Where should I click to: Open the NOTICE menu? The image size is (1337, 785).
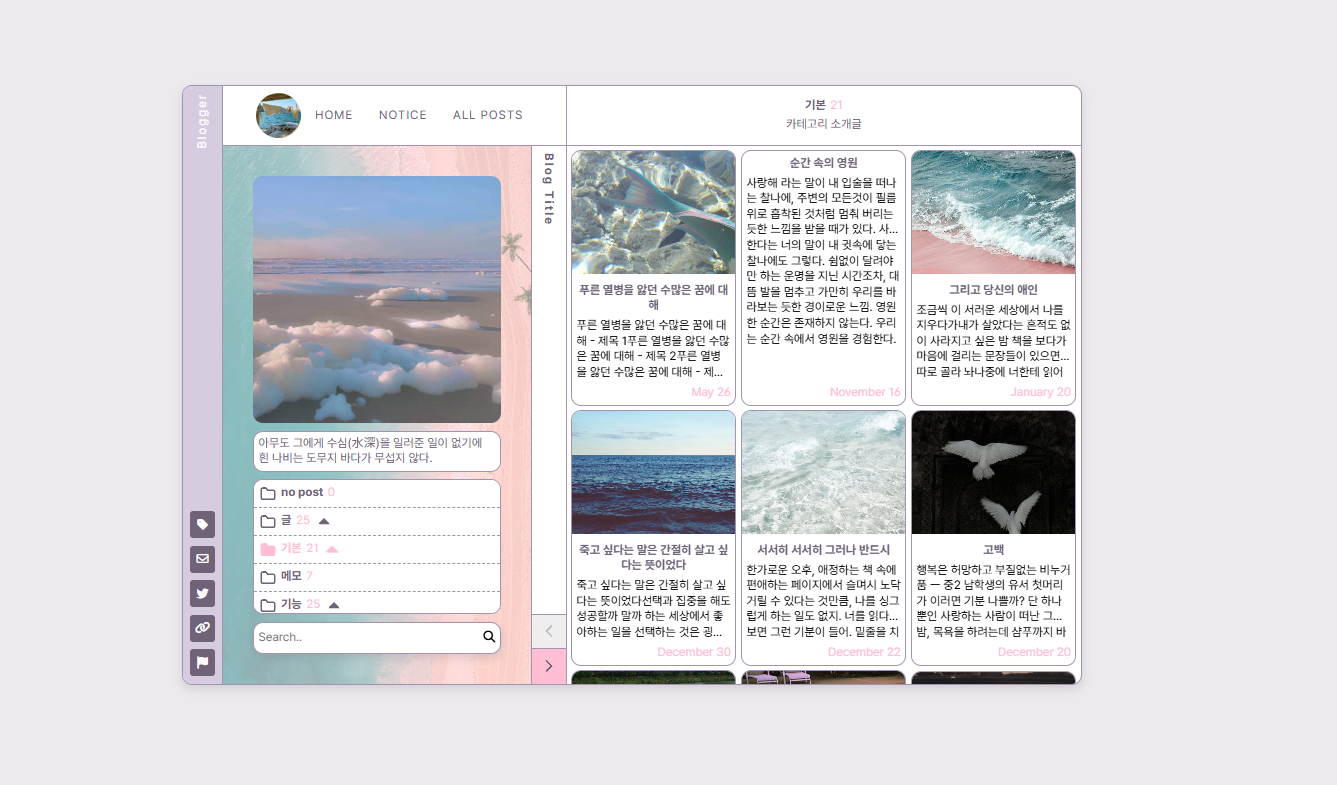click(403, 115)
